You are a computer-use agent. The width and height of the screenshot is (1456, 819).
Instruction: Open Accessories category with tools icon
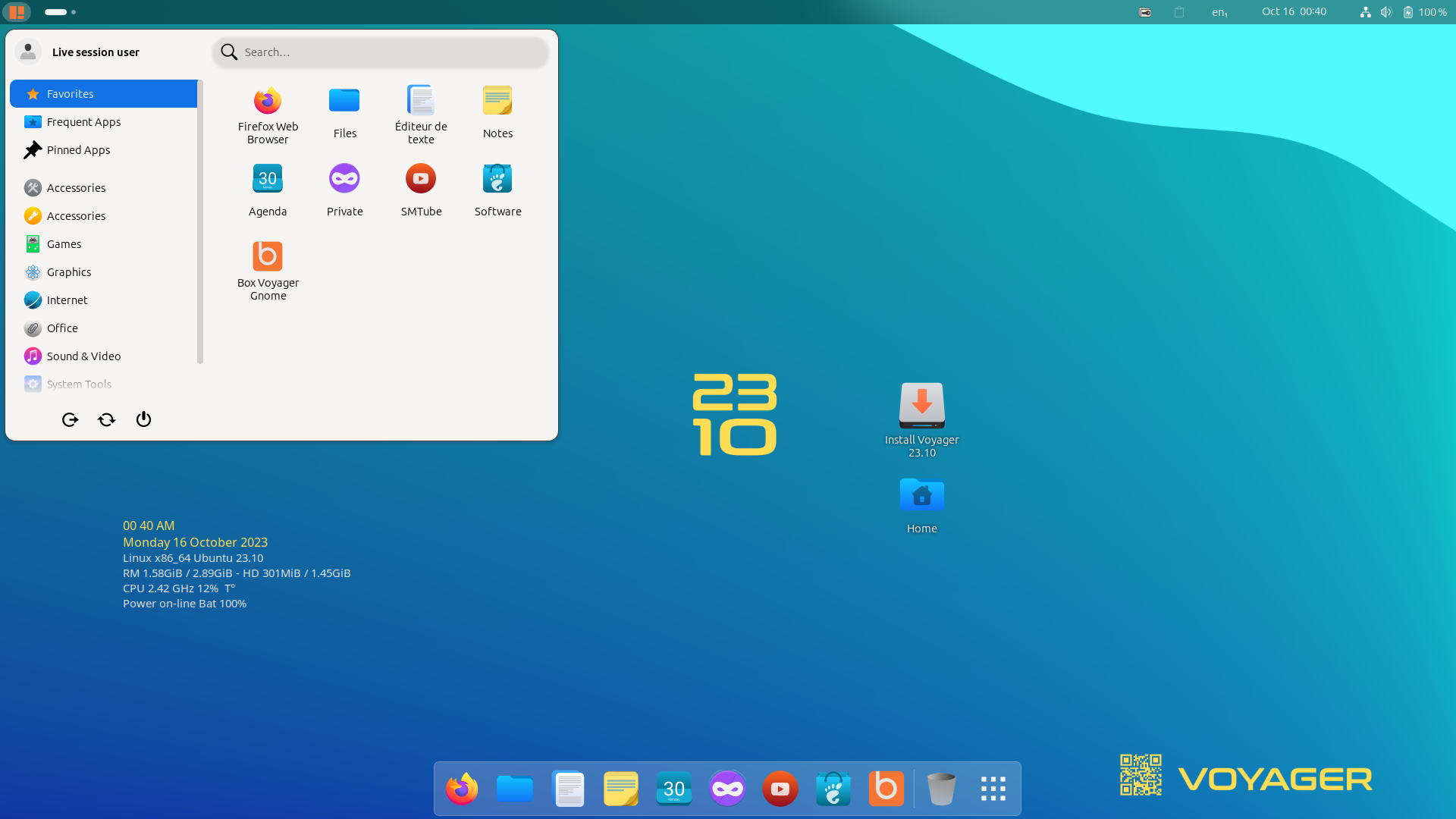tap(103, 188)
